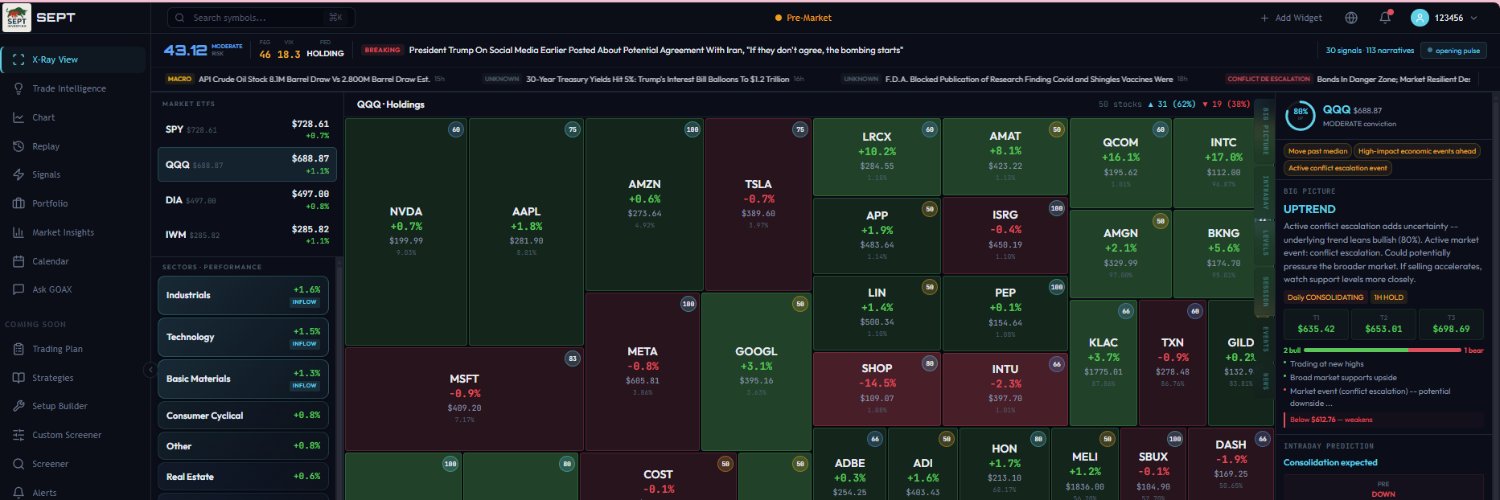Click the LRCX score badge
Image resolution: width=1500 pixels, height=500 pixels.
(929, 129)
